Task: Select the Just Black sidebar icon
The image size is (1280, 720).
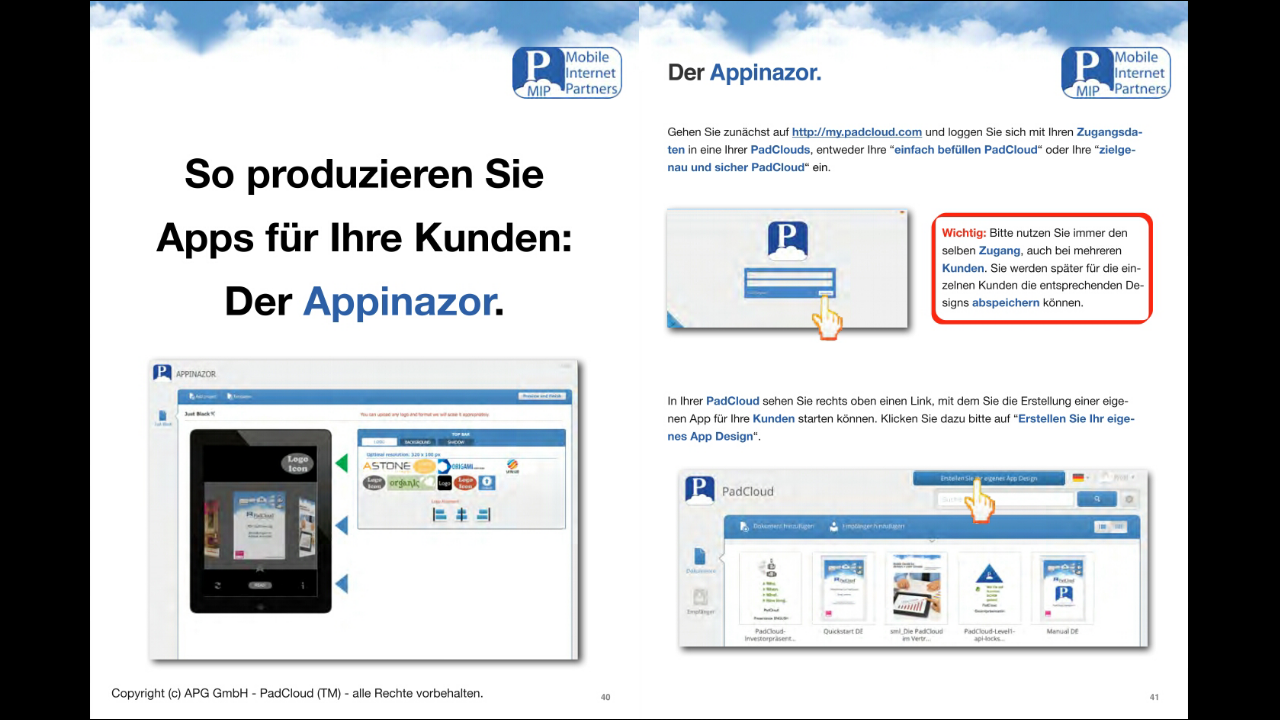Action: 163,418
